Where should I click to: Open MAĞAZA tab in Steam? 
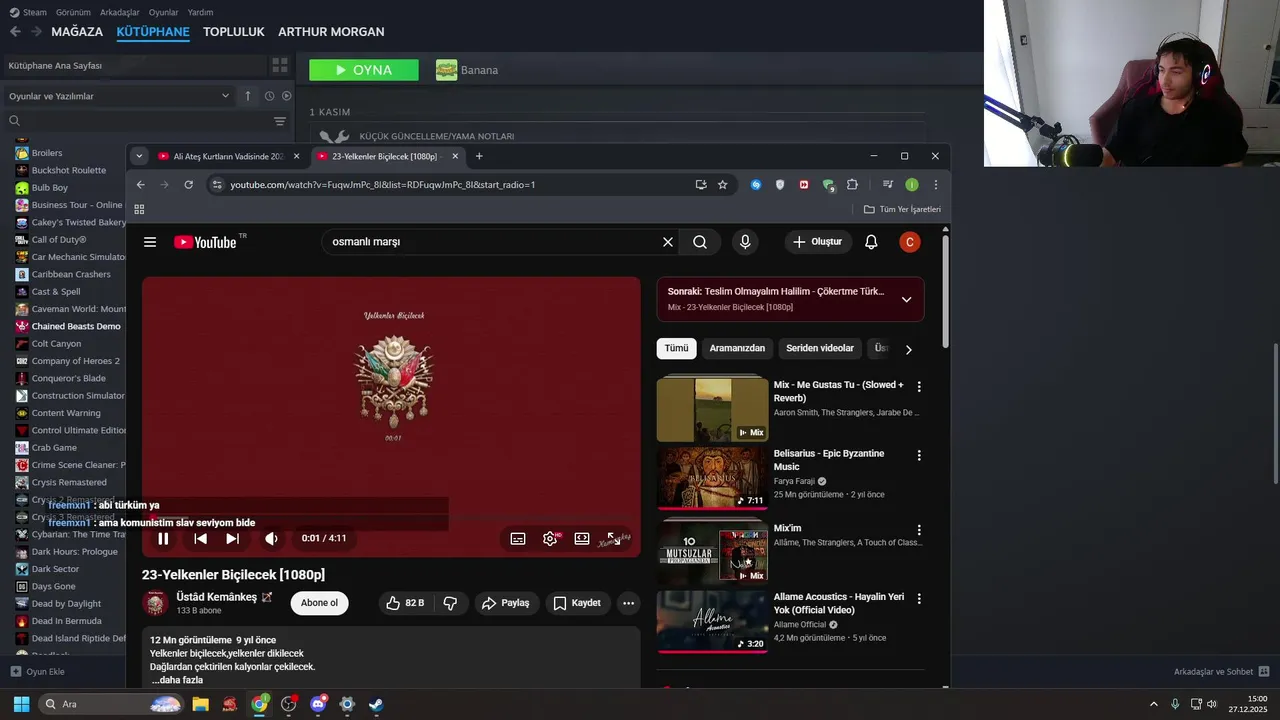click(77, 32)
